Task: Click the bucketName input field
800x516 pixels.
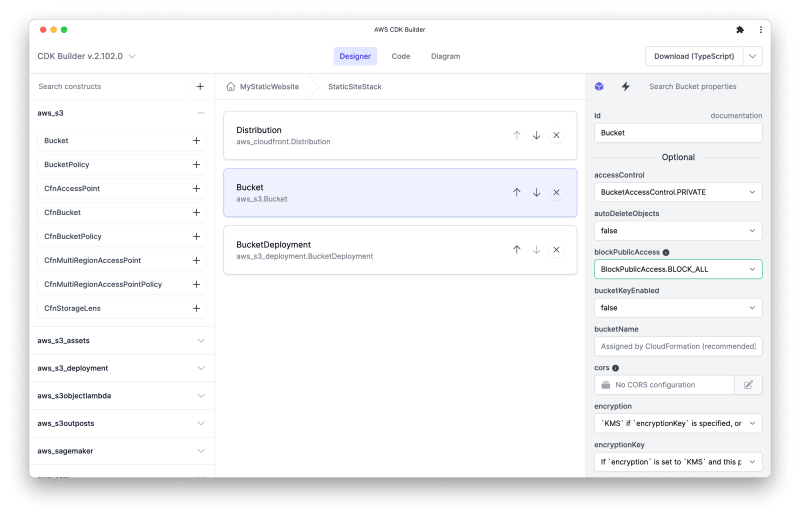Action: [x=678, y=346]
